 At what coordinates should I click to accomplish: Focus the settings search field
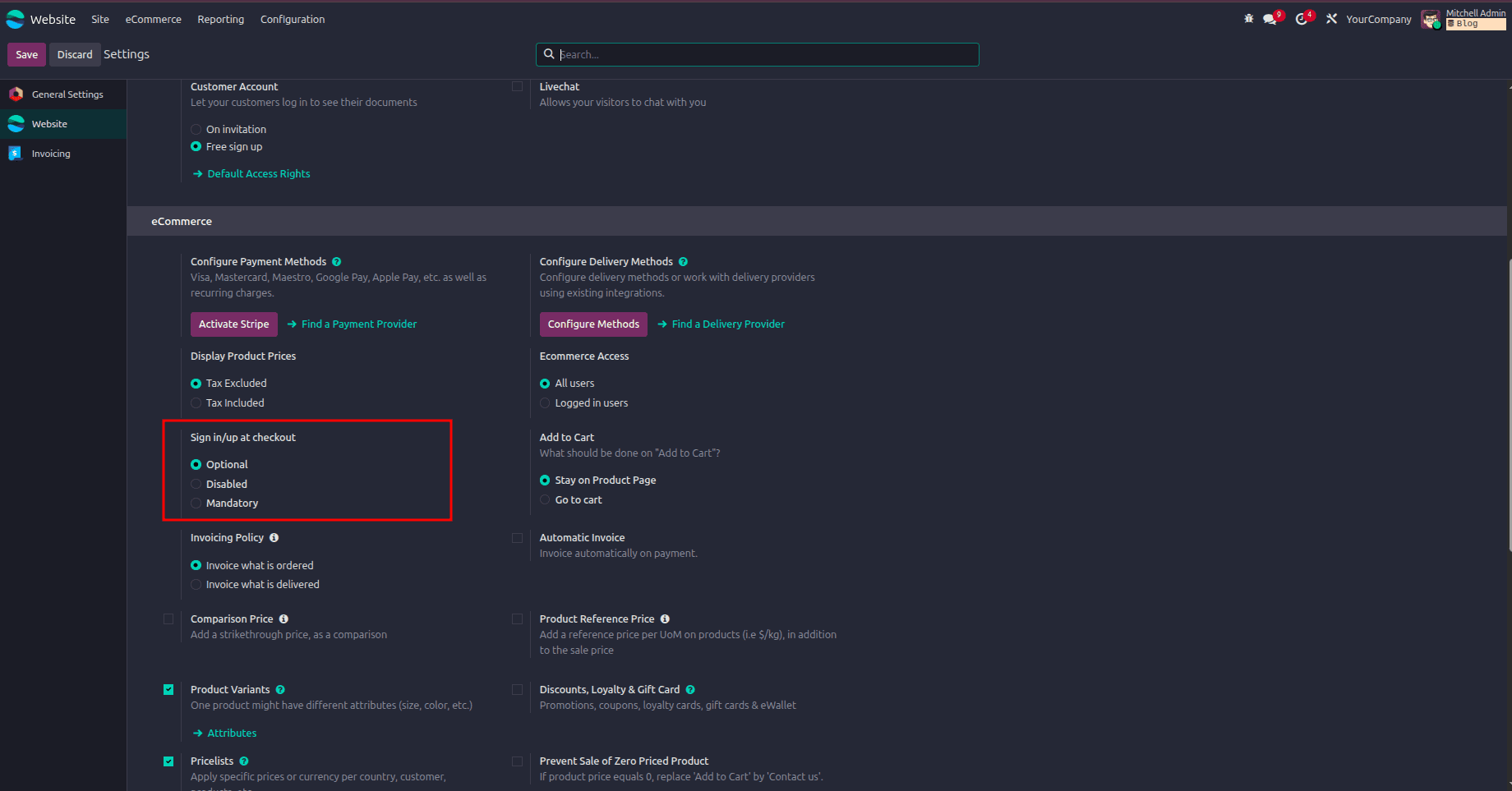coord(758,54)
